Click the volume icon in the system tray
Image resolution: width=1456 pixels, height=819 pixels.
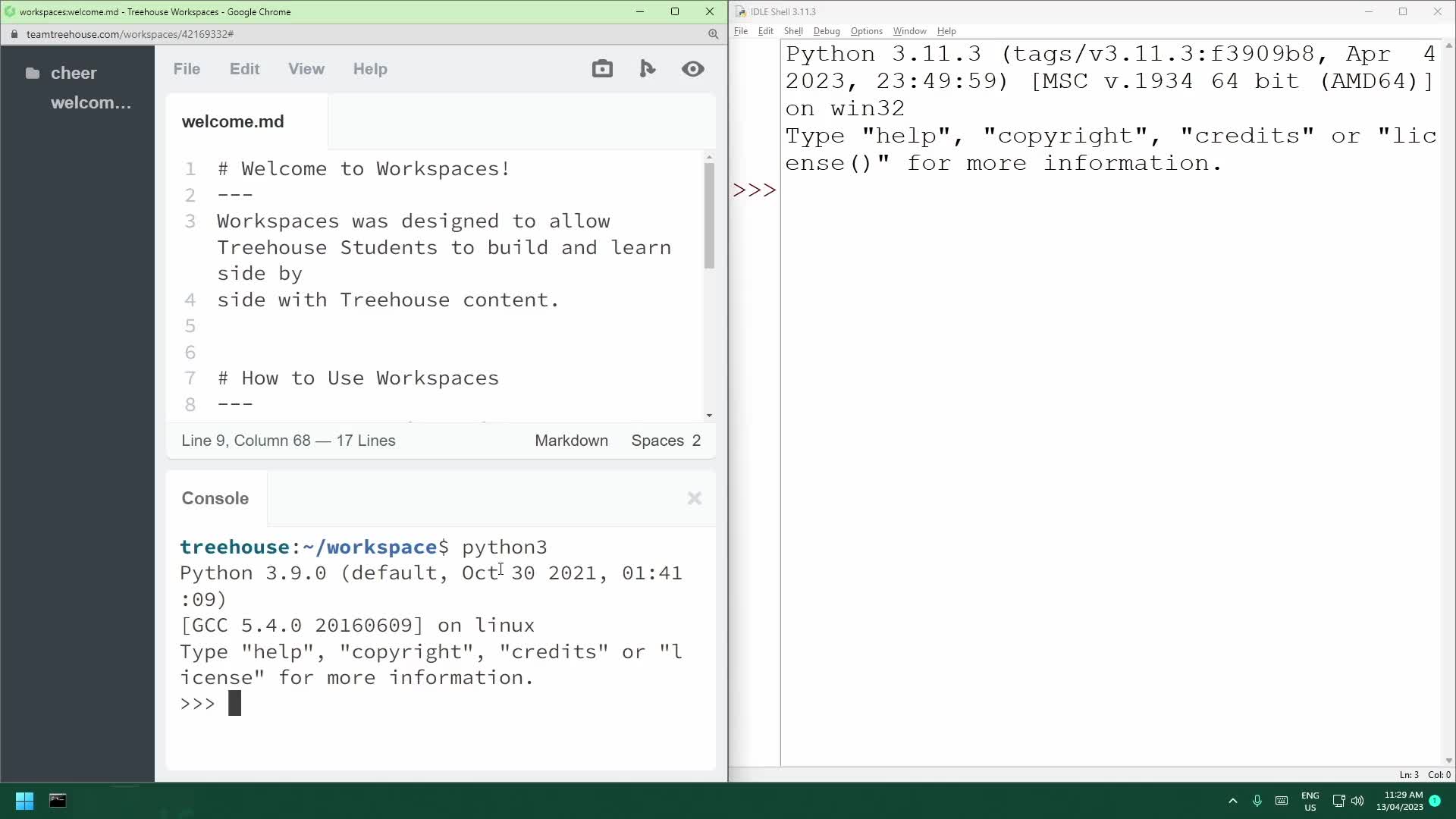1357,801
